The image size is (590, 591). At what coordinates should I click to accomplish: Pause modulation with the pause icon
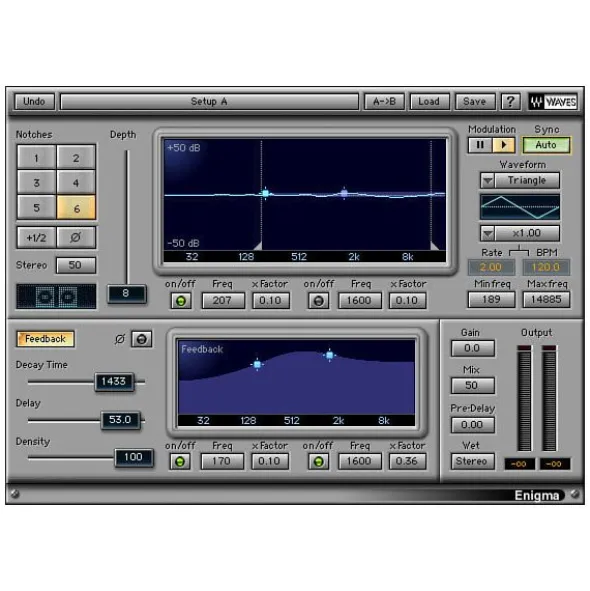pos(480,145)
